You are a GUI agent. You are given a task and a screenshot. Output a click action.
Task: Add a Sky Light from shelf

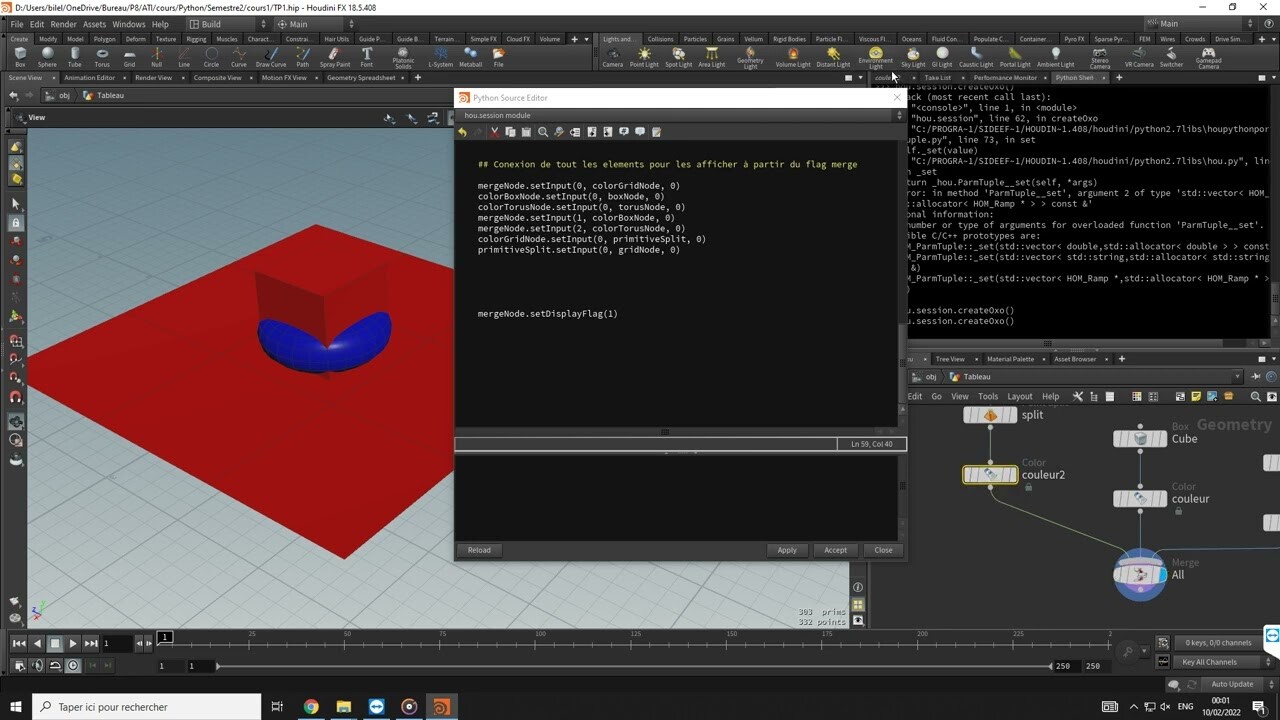coord(913,57)
